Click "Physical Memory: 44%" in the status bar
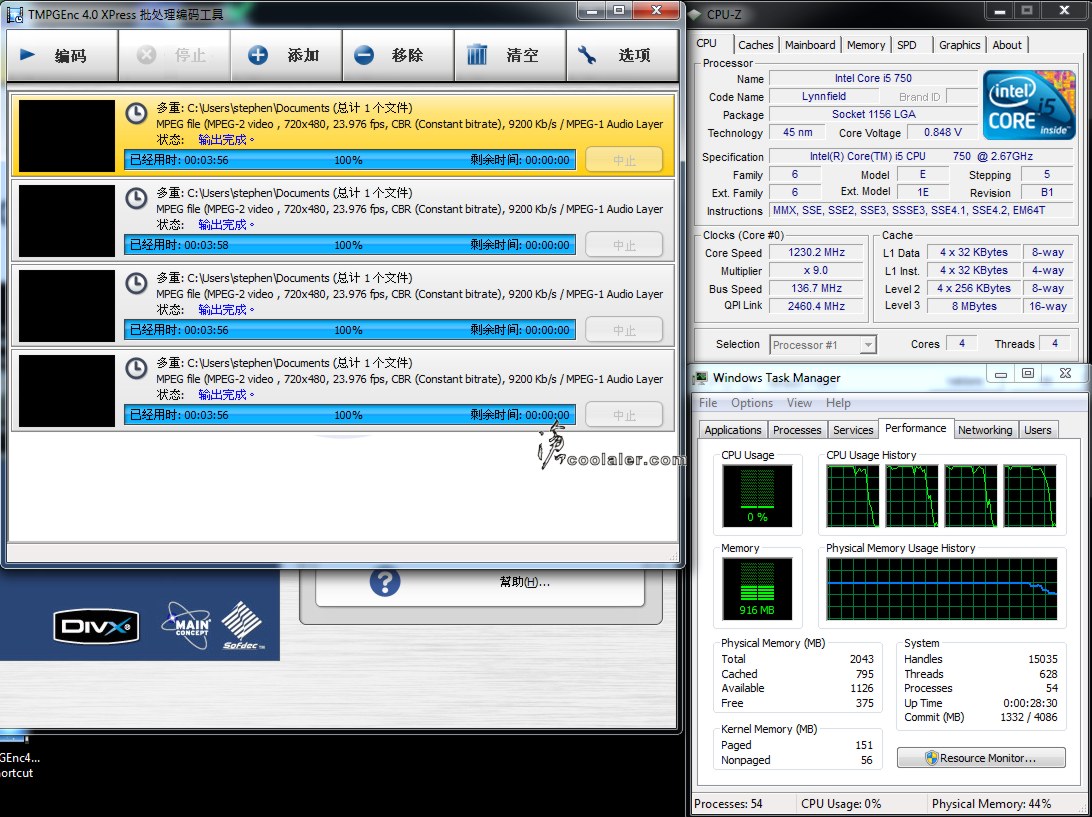This screenshot has width=1092, height=817. [992, 804]
